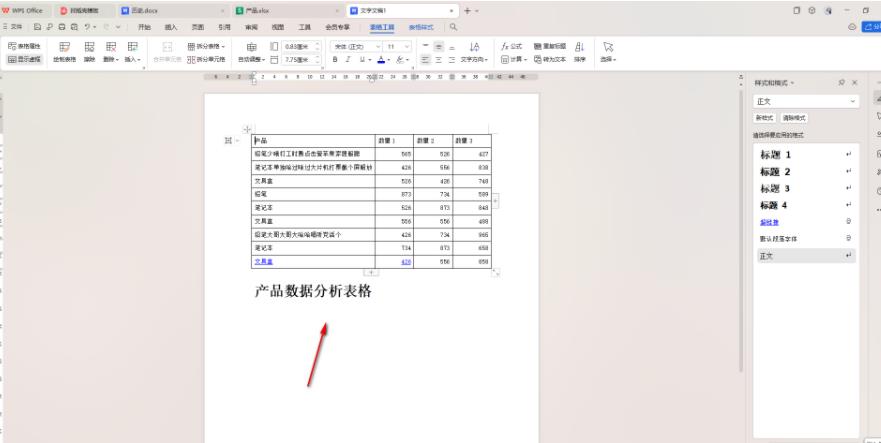Switch to the Home (开始) tab
This screenshot has height=443, width=881.
tap(144, 27)
